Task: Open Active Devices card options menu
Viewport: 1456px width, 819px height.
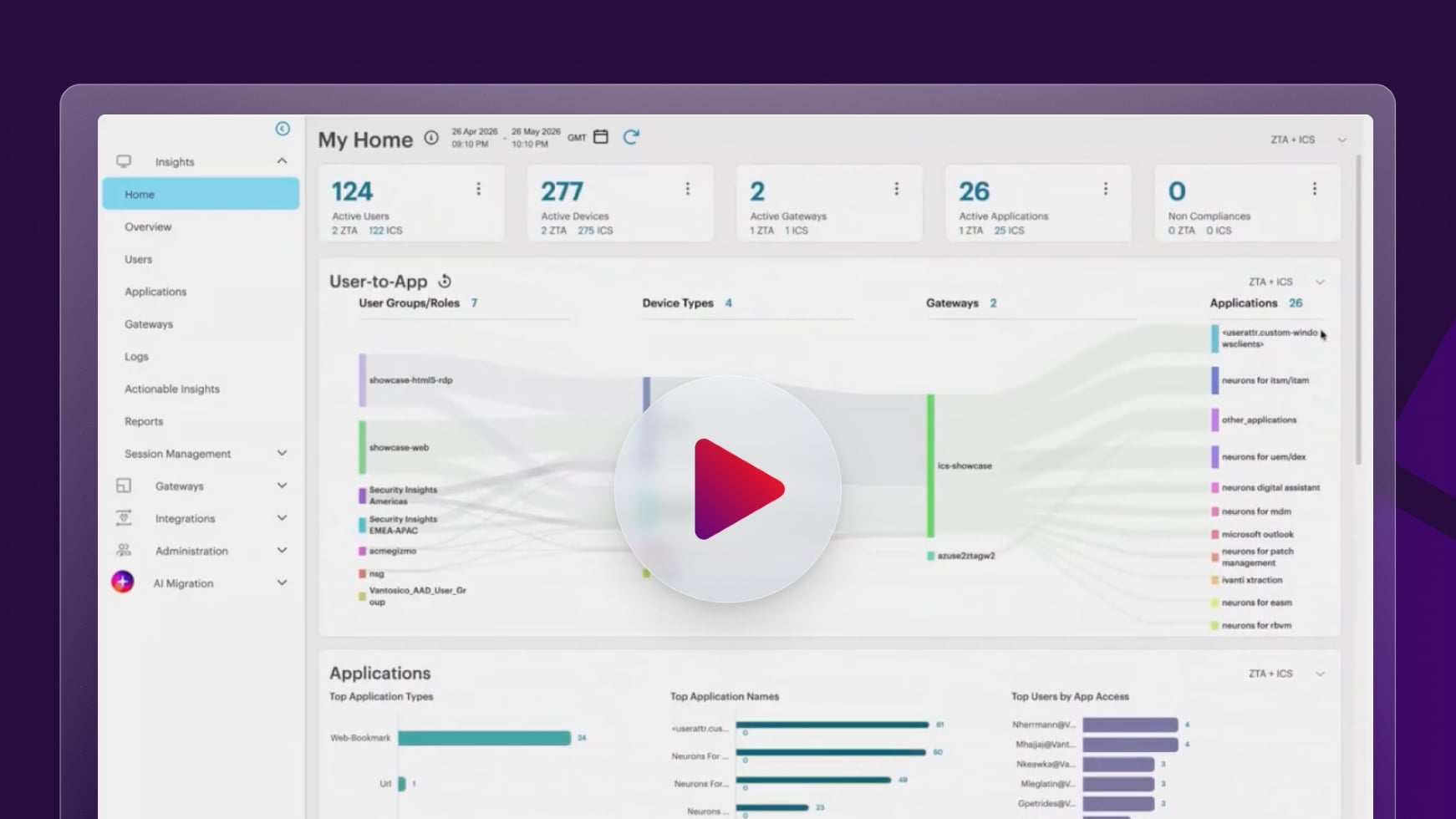Action: (687, 189)
